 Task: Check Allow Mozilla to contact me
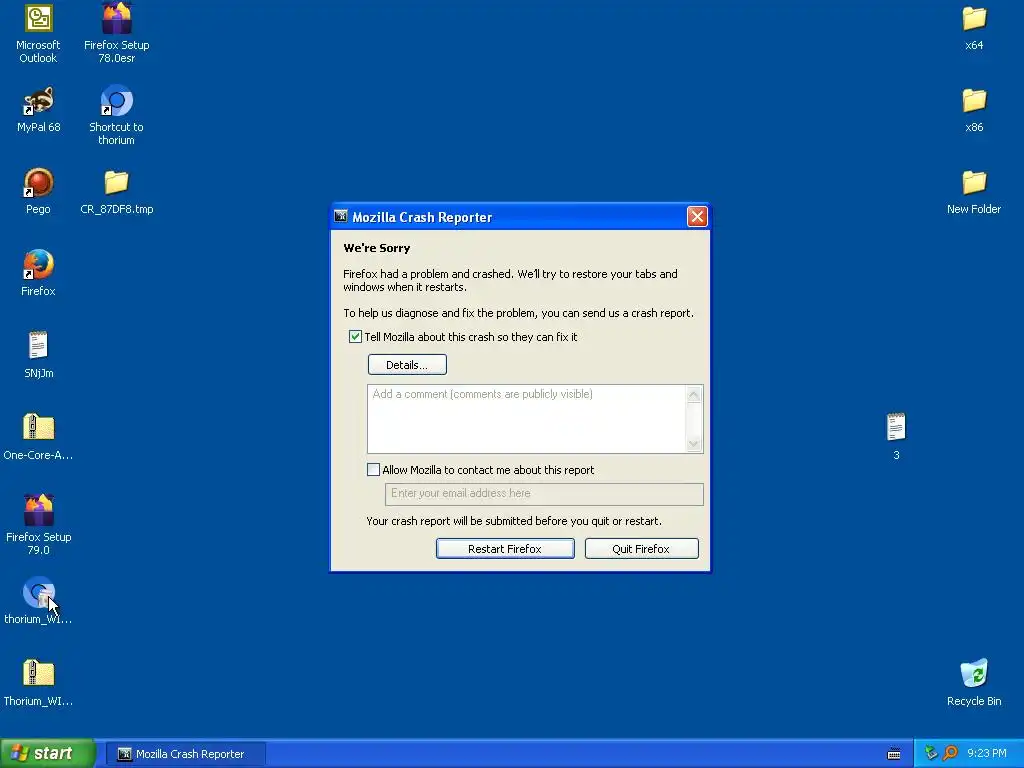(x=374, y=470)
